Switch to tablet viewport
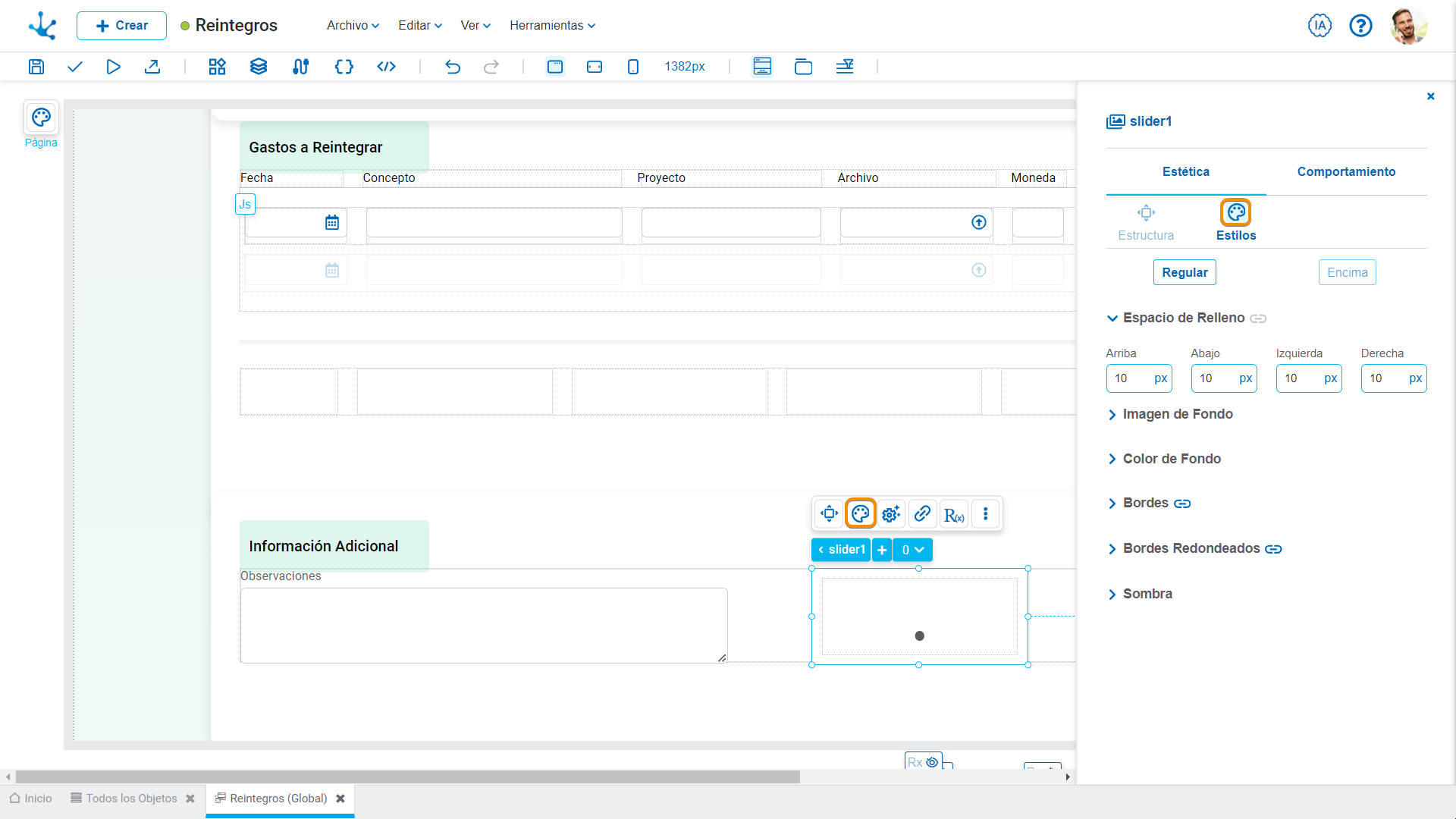The image size is (1456, 819). tap(595, 67)
